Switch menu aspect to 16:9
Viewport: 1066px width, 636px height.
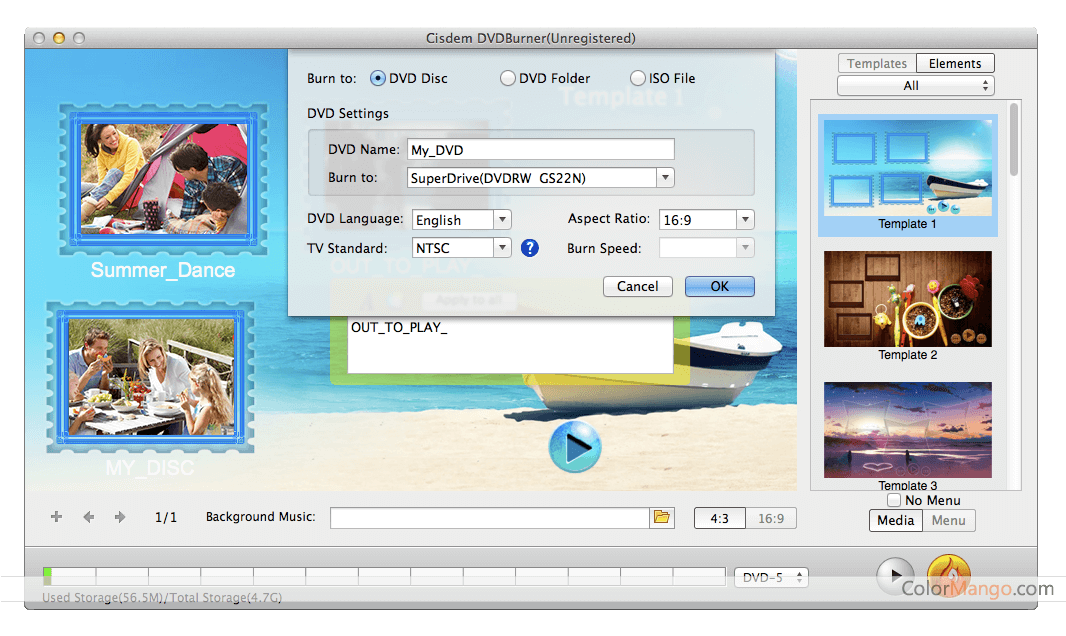pos(771,518)
